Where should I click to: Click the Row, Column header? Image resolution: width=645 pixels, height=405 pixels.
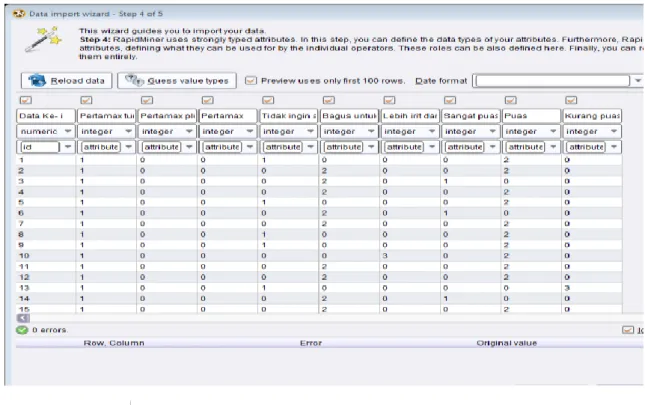[x=114, y=343]
